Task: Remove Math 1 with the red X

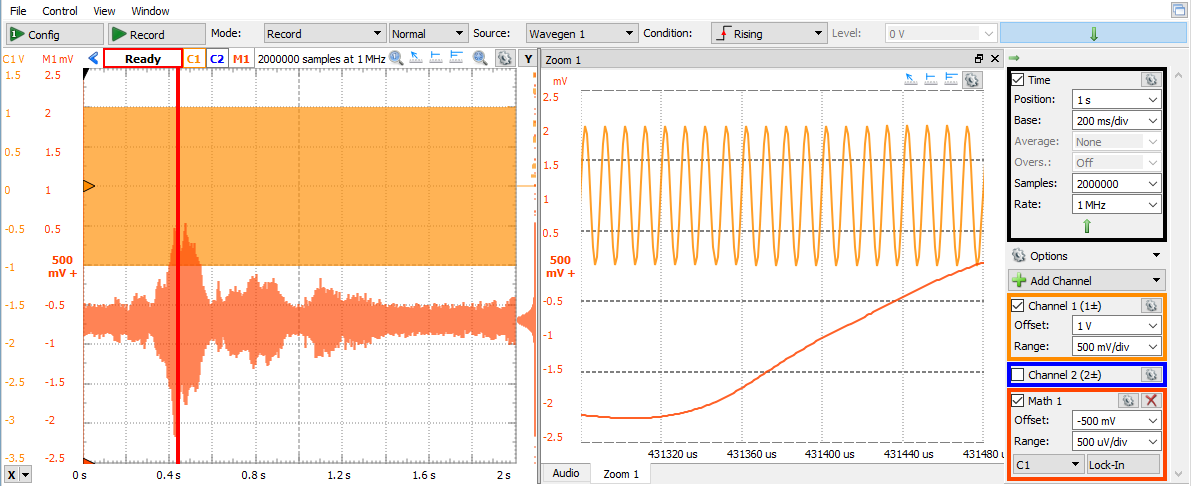Action: coord(1151,400)
